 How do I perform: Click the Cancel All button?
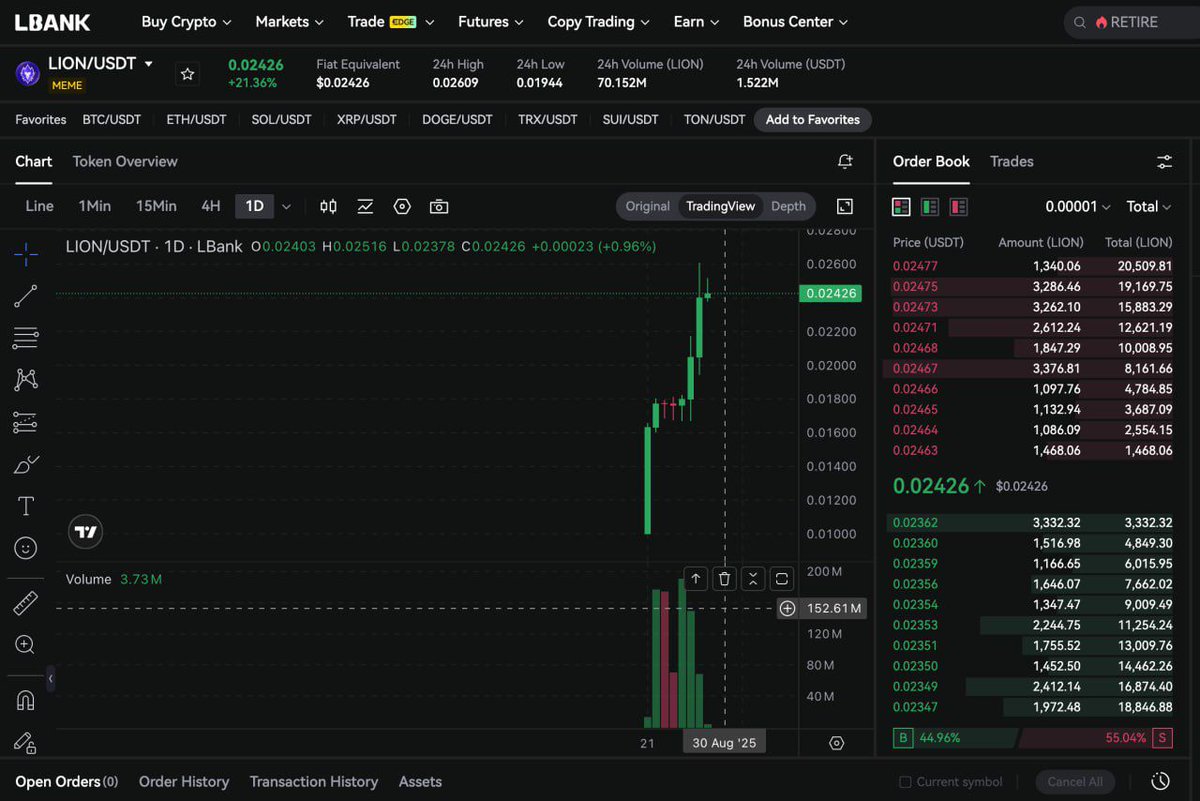tap(1075, 782)
